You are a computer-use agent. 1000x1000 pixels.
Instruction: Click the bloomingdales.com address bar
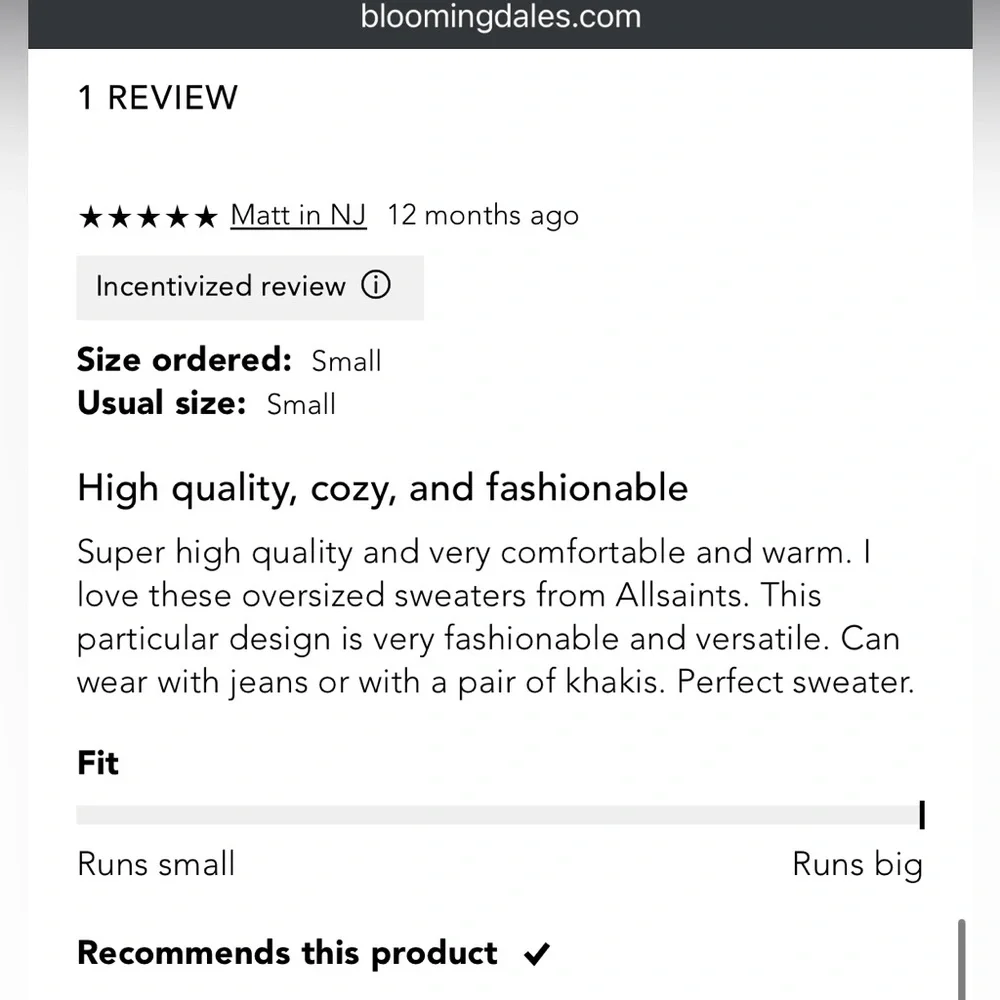tap(501, 17)
